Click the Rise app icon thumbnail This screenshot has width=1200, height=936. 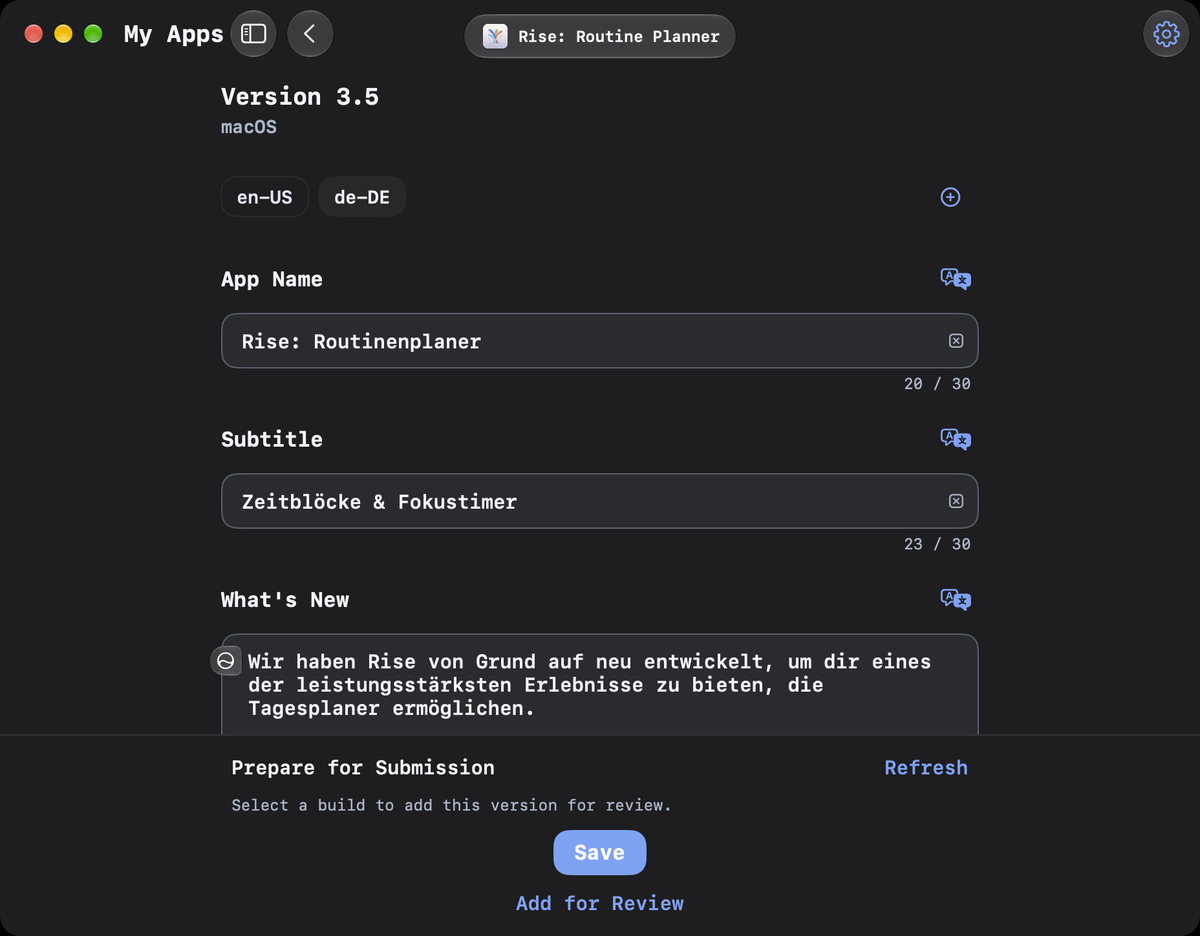495,36
